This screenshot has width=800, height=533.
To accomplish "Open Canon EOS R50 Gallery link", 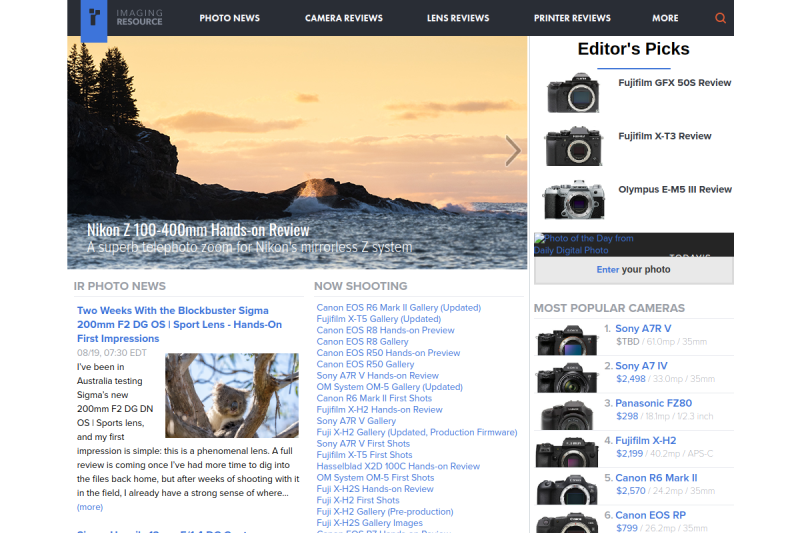I will 365,364.
